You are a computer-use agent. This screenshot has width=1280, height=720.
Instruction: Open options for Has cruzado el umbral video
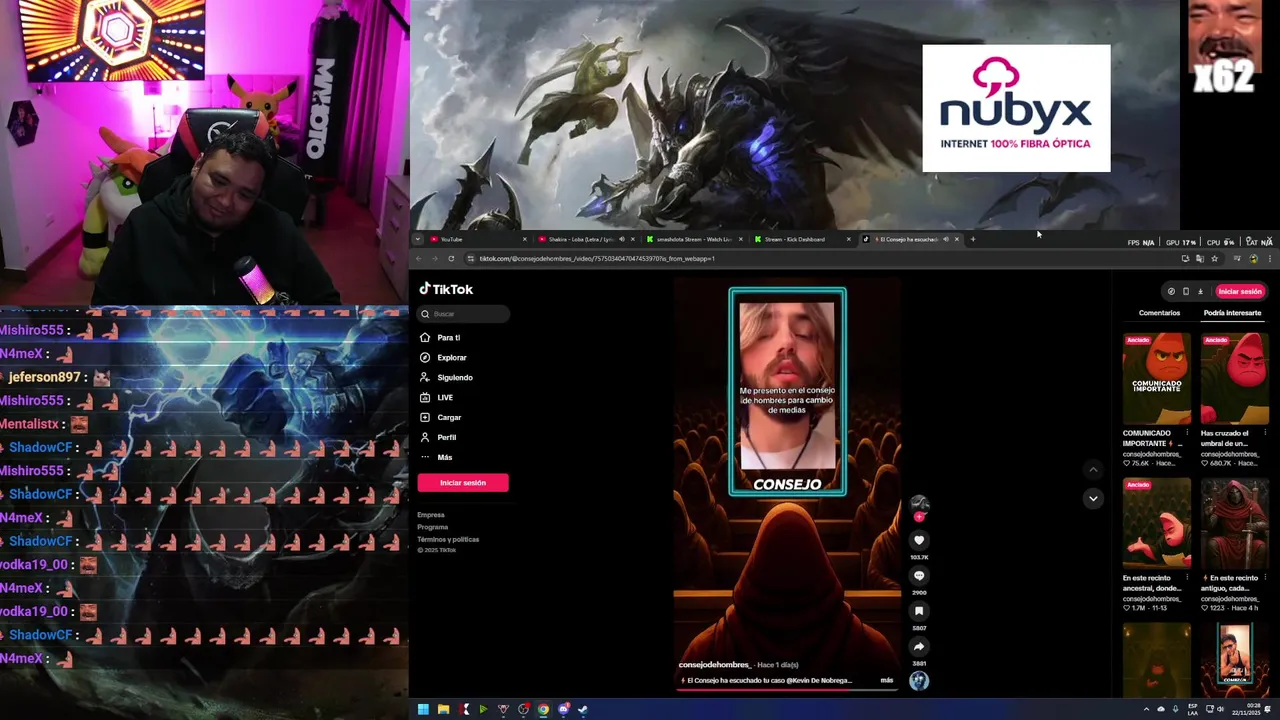[x=1265, y=433]
